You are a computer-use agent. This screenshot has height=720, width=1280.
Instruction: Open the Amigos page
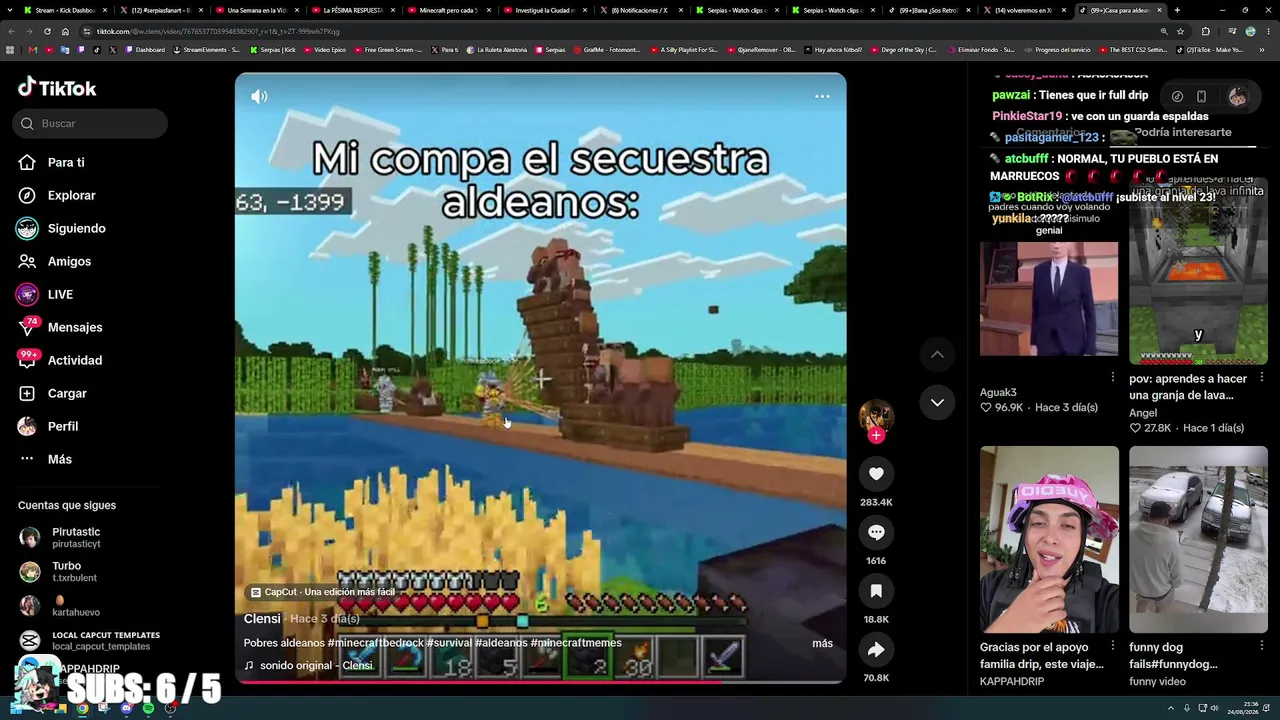[x=69, y=261]
